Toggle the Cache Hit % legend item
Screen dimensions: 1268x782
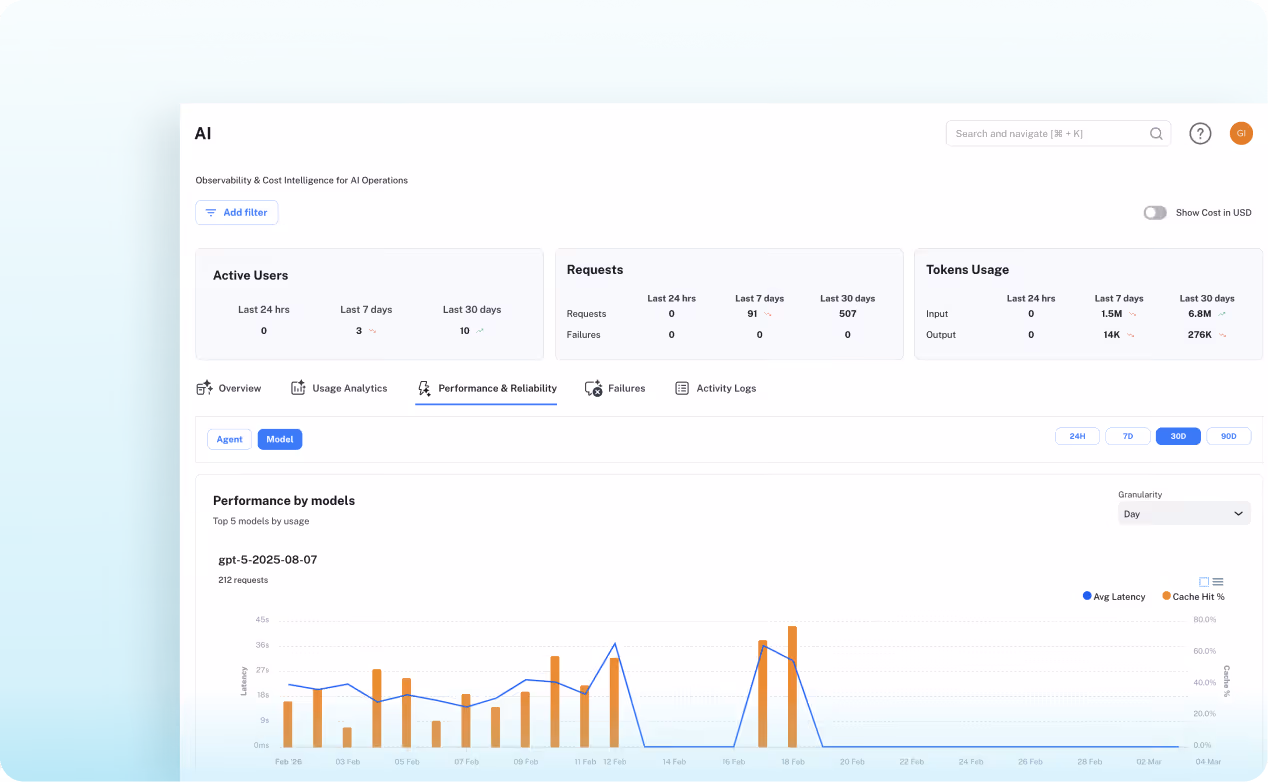coord(1192,596)
